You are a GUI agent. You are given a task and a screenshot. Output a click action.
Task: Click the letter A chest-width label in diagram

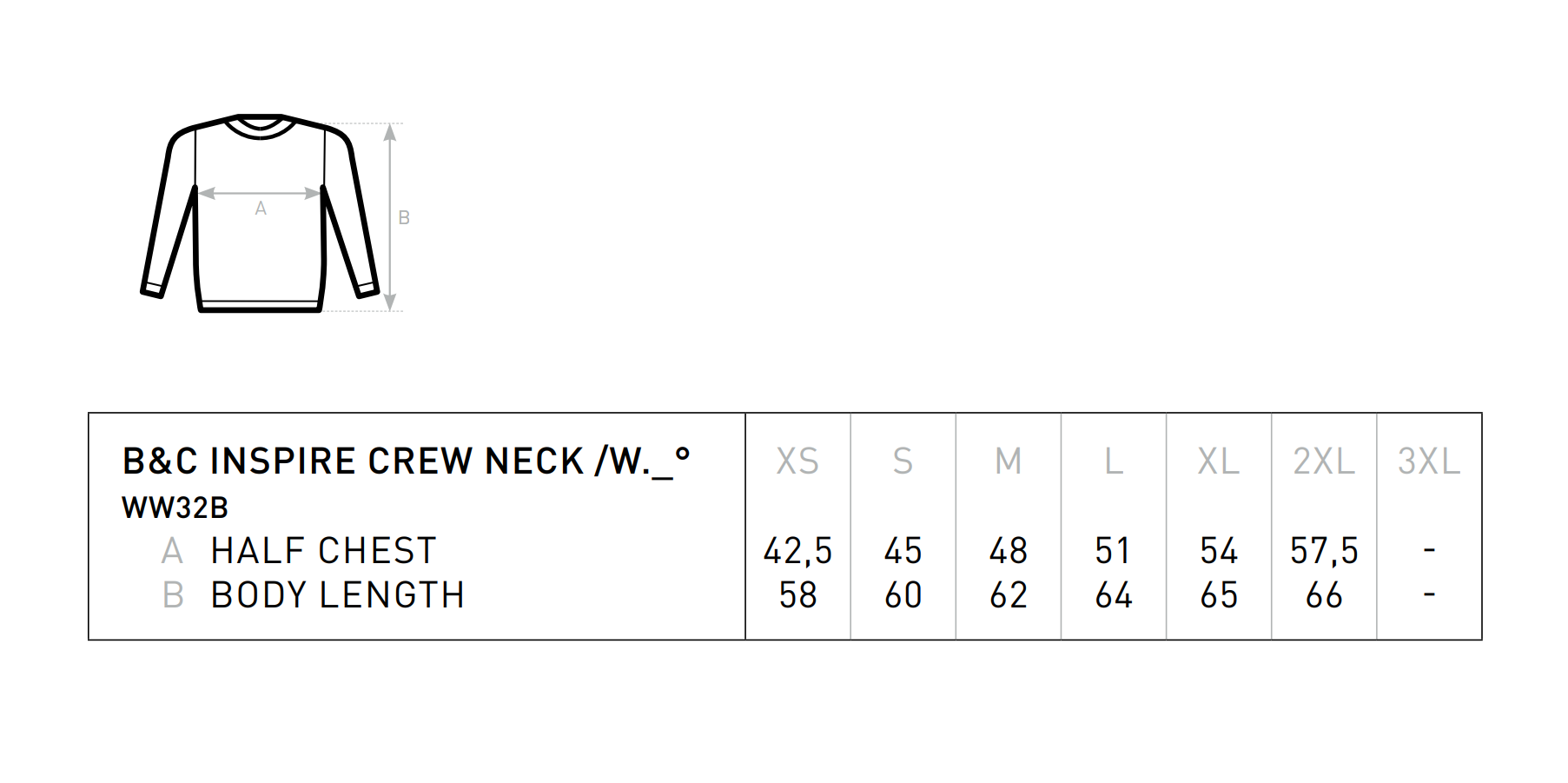(x=261, y=209)
